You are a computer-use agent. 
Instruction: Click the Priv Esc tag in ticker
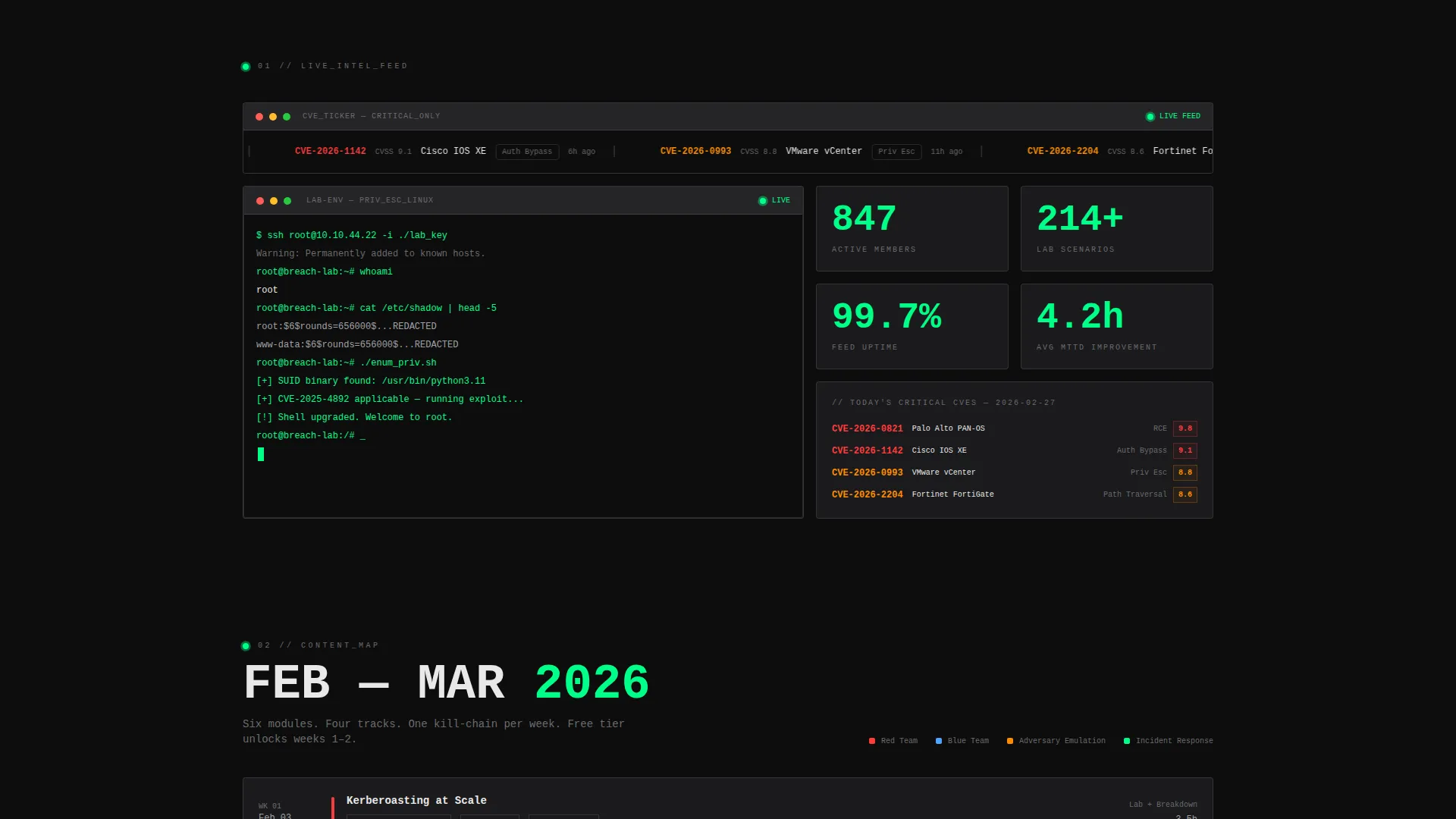896,152
